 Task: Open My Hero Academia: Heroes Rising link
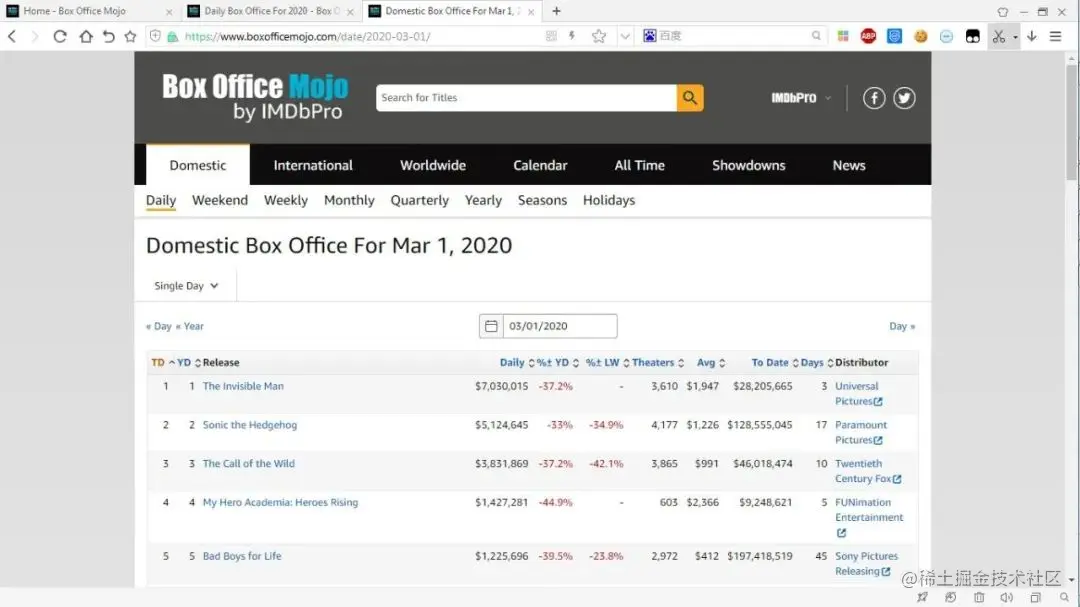point(280,502)
